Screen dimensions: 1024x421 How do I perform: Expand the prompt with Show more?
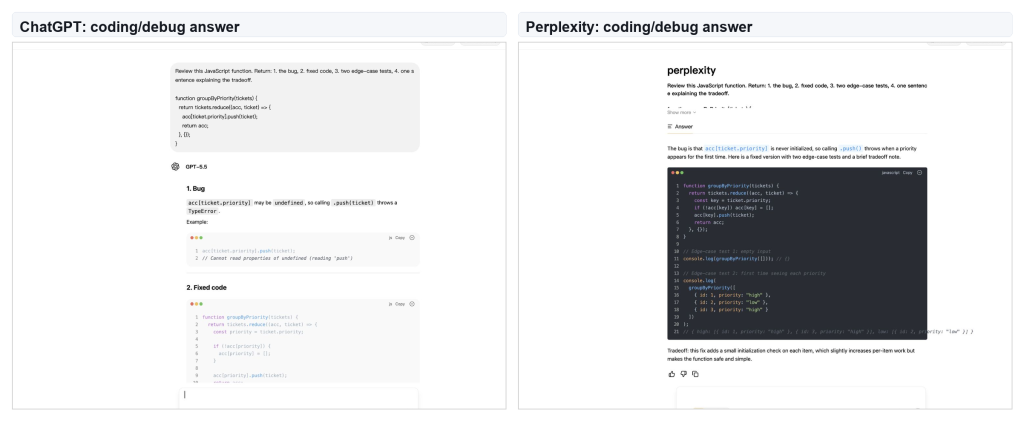click(681, 112)
